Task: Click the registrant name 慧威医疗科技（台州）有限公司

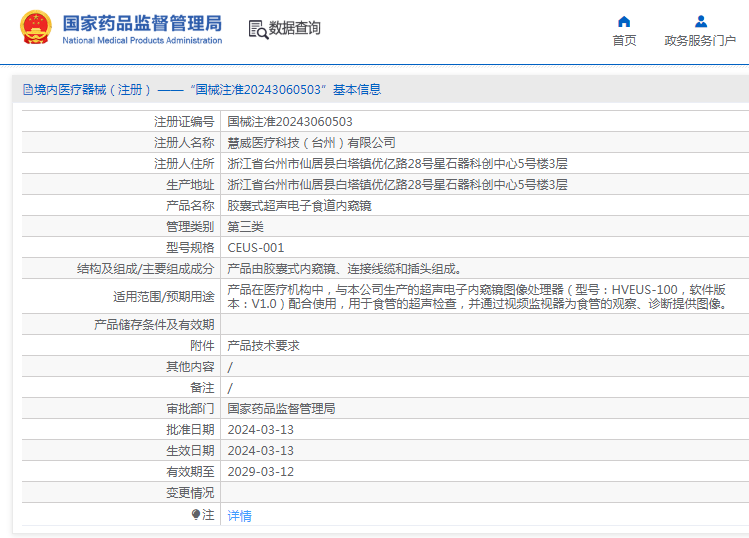Action: tap(311, 143)
